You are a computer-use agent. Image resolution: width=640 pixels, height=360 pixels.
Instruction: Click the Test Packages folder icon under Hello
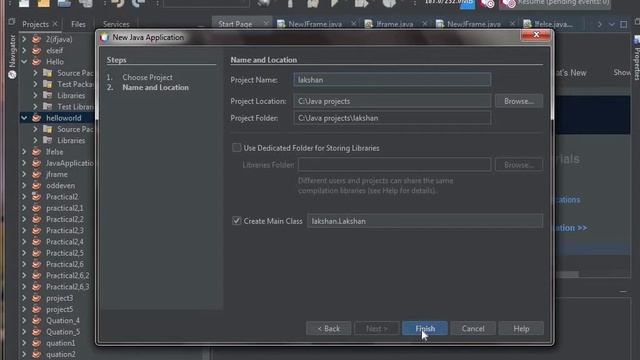pos(48,84)
